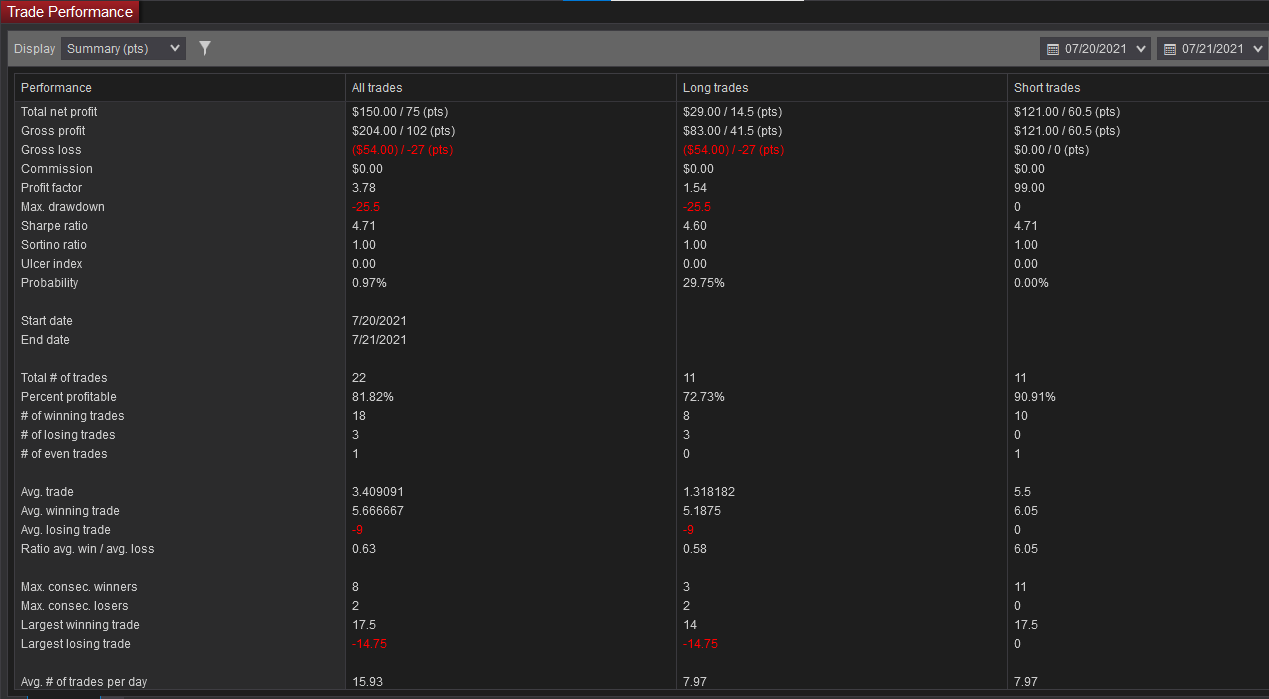
Task: Click the 7/21/2021 end date value
Action: point(379,340)
